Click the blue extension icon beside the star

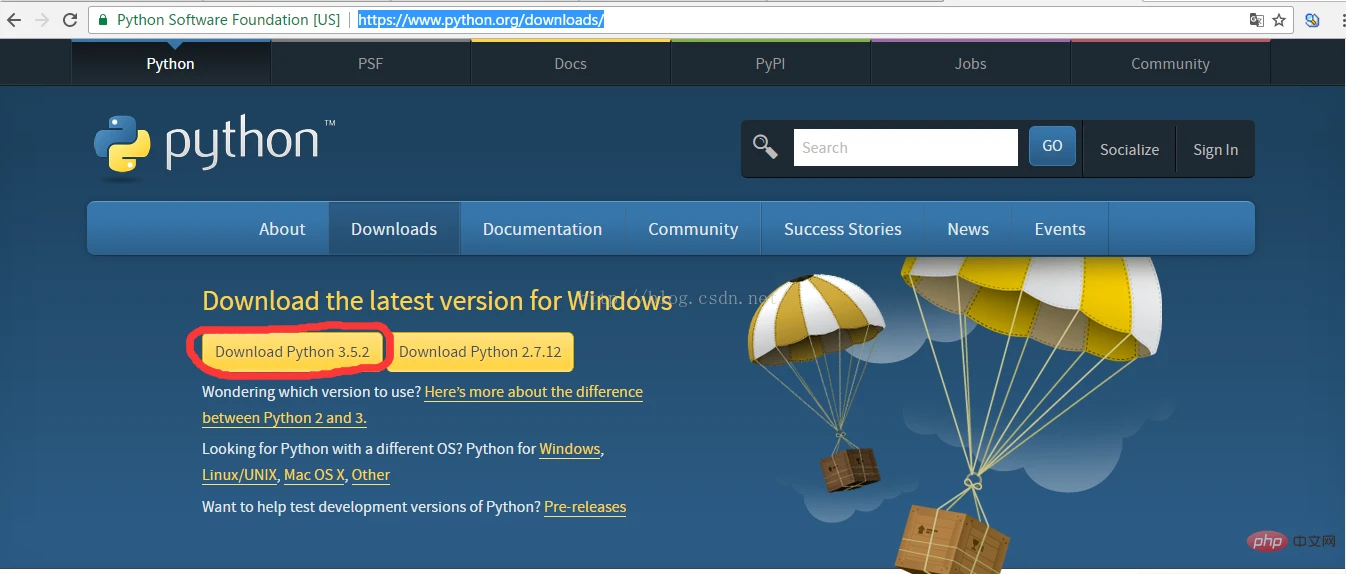pyautogui.click(x=1312, y=20)
